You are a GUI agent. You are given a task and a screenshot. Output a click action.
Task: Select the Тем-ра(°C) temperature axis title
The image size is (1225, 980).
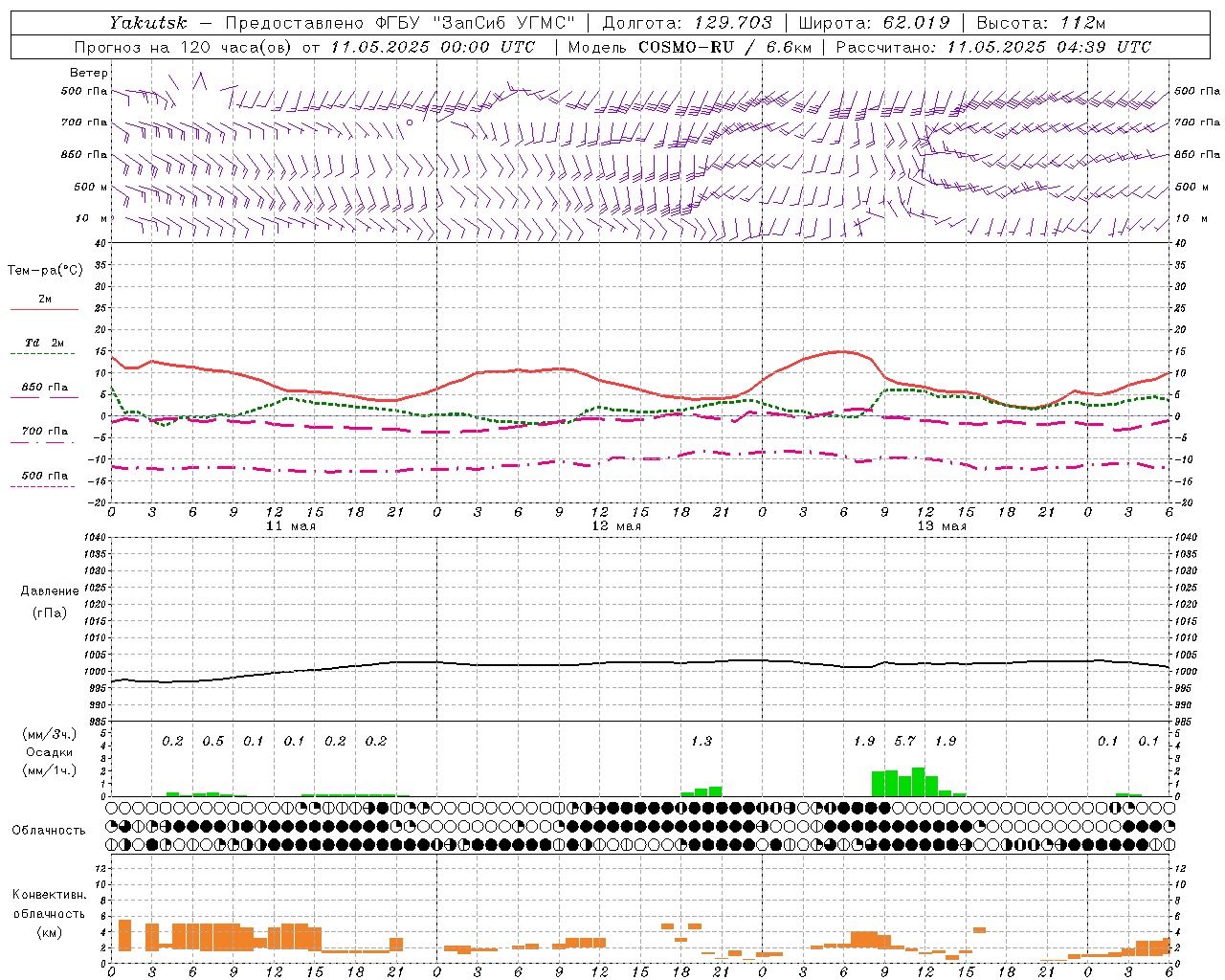pos(45,270)
